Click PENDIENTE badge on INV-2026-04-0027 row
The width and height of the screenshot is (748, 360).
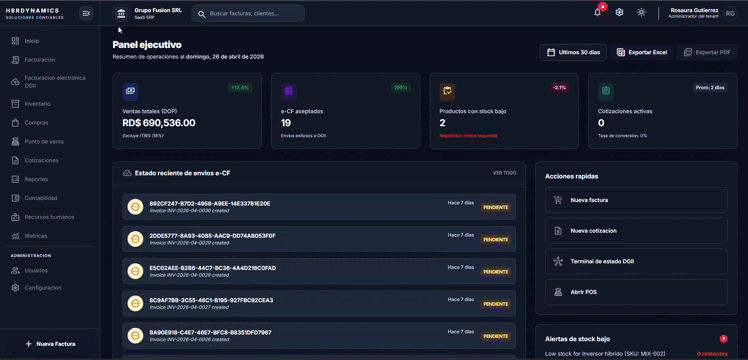[496, 304]
